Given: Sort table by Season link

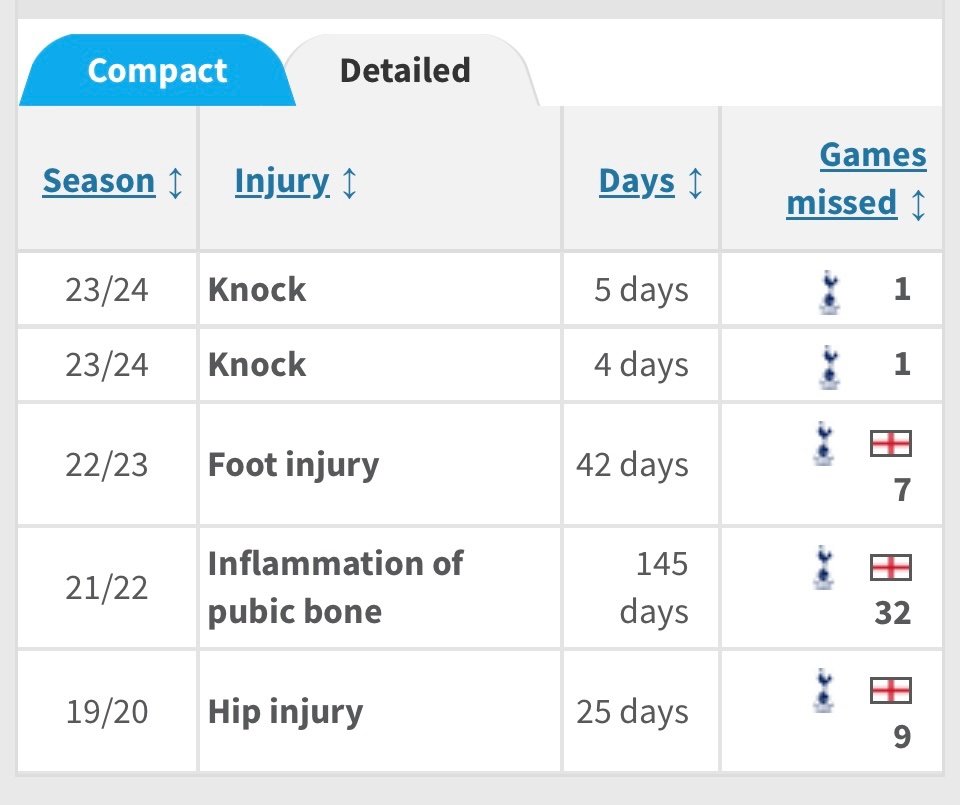Looking at the screenshot, I should 99,181.
